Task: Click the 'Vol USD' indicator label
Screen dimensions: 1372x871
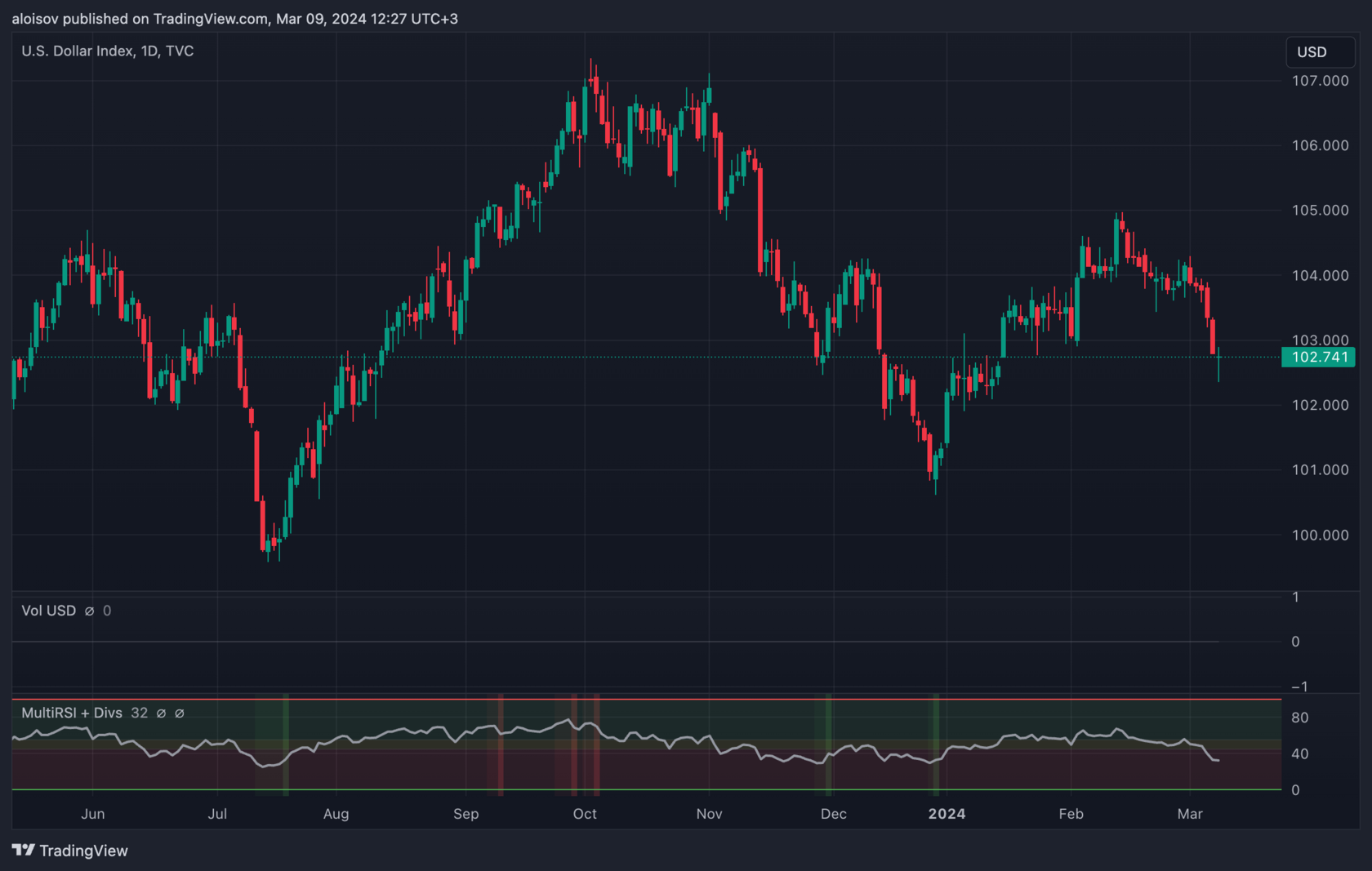Action: click(x=48, y=611)
